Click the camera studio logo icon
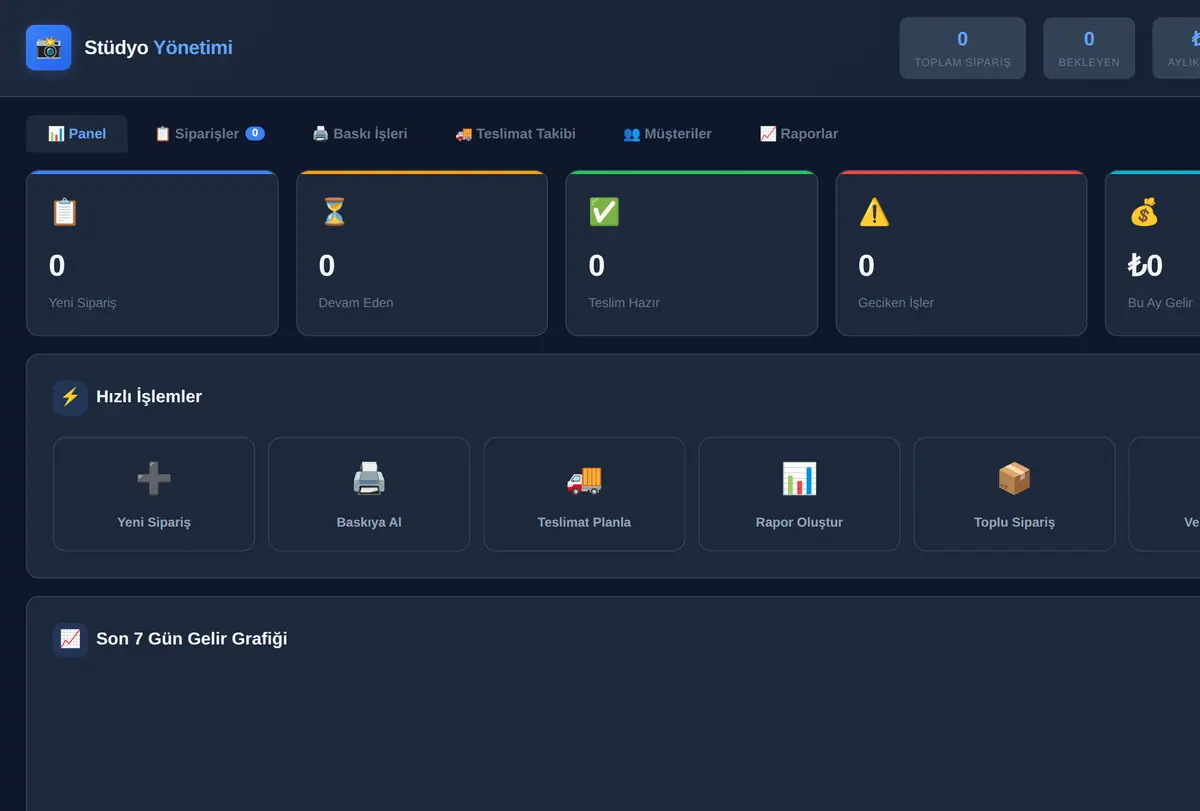 pos(48,47)
